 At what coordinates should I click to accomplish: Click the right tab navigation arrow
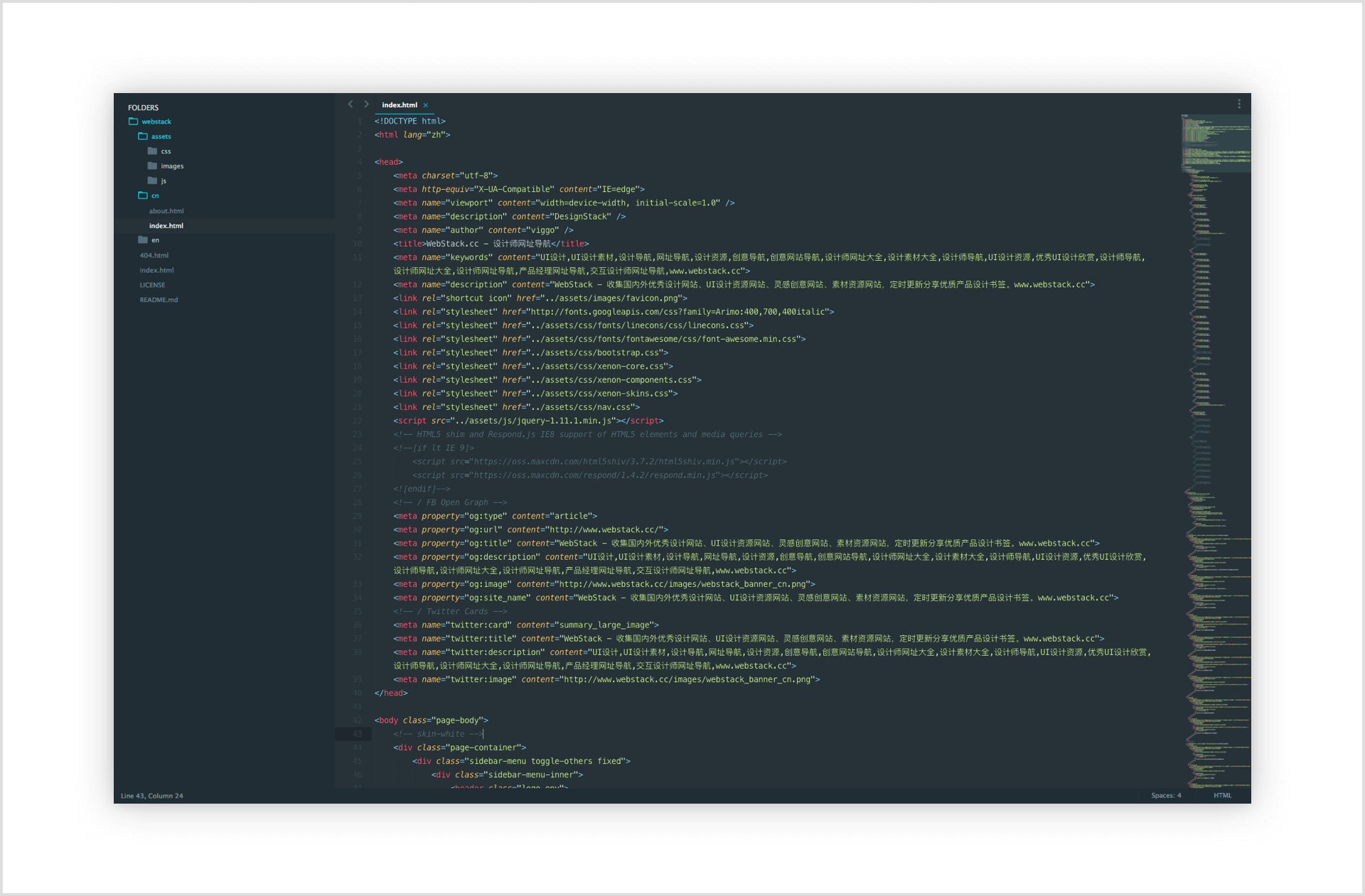[367, 104]
